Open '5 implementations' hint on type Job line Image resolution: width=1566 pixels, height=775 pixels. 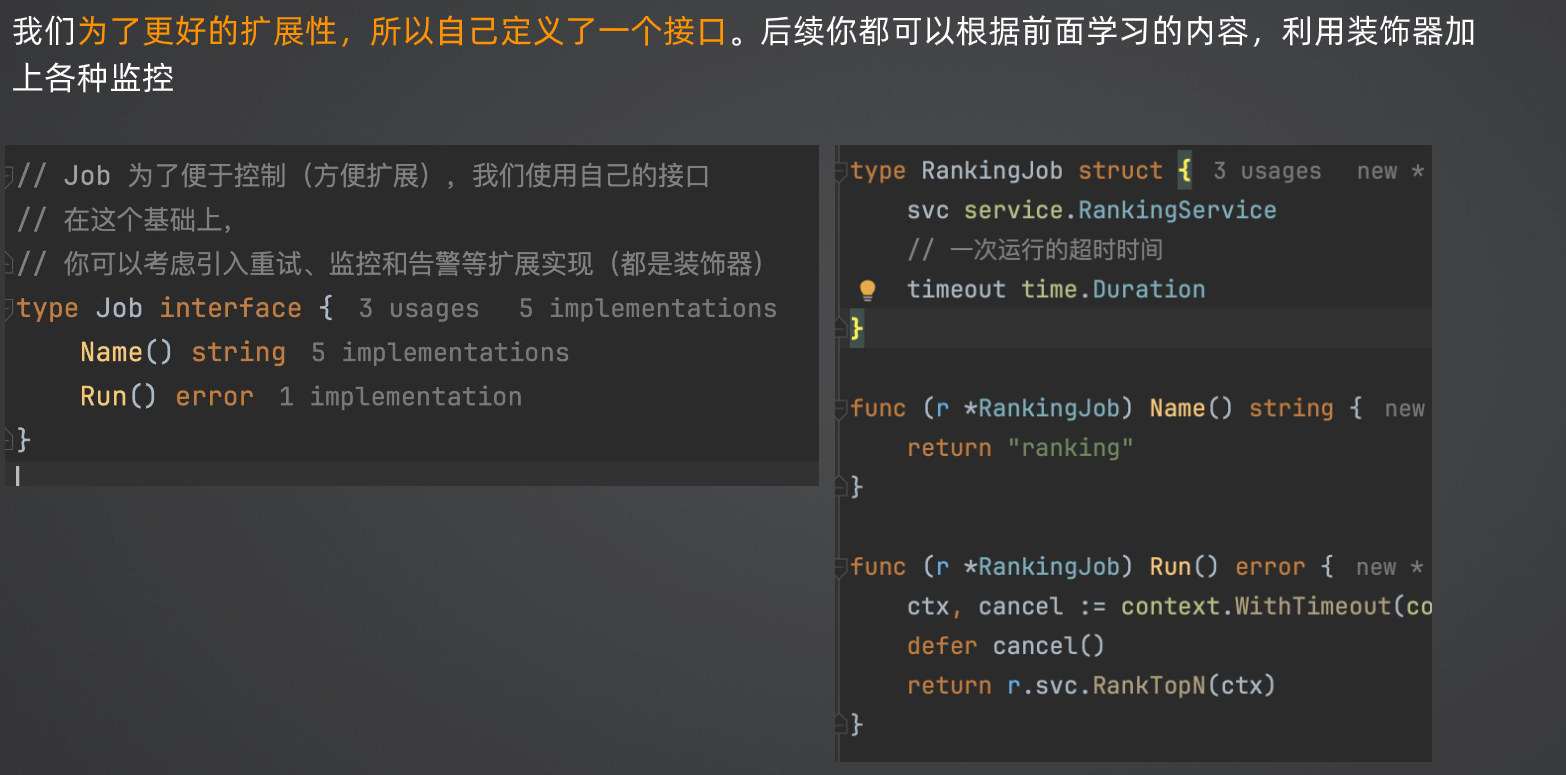tap(647, 308)
